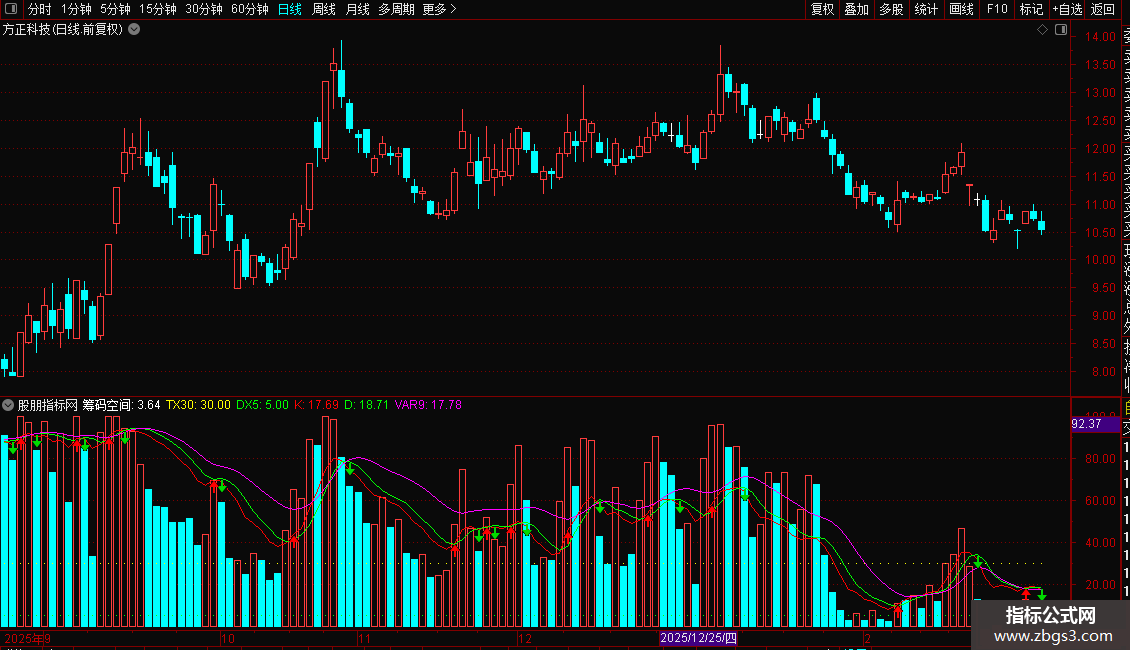Switch to 月线 monthly chart

(357, 9)
